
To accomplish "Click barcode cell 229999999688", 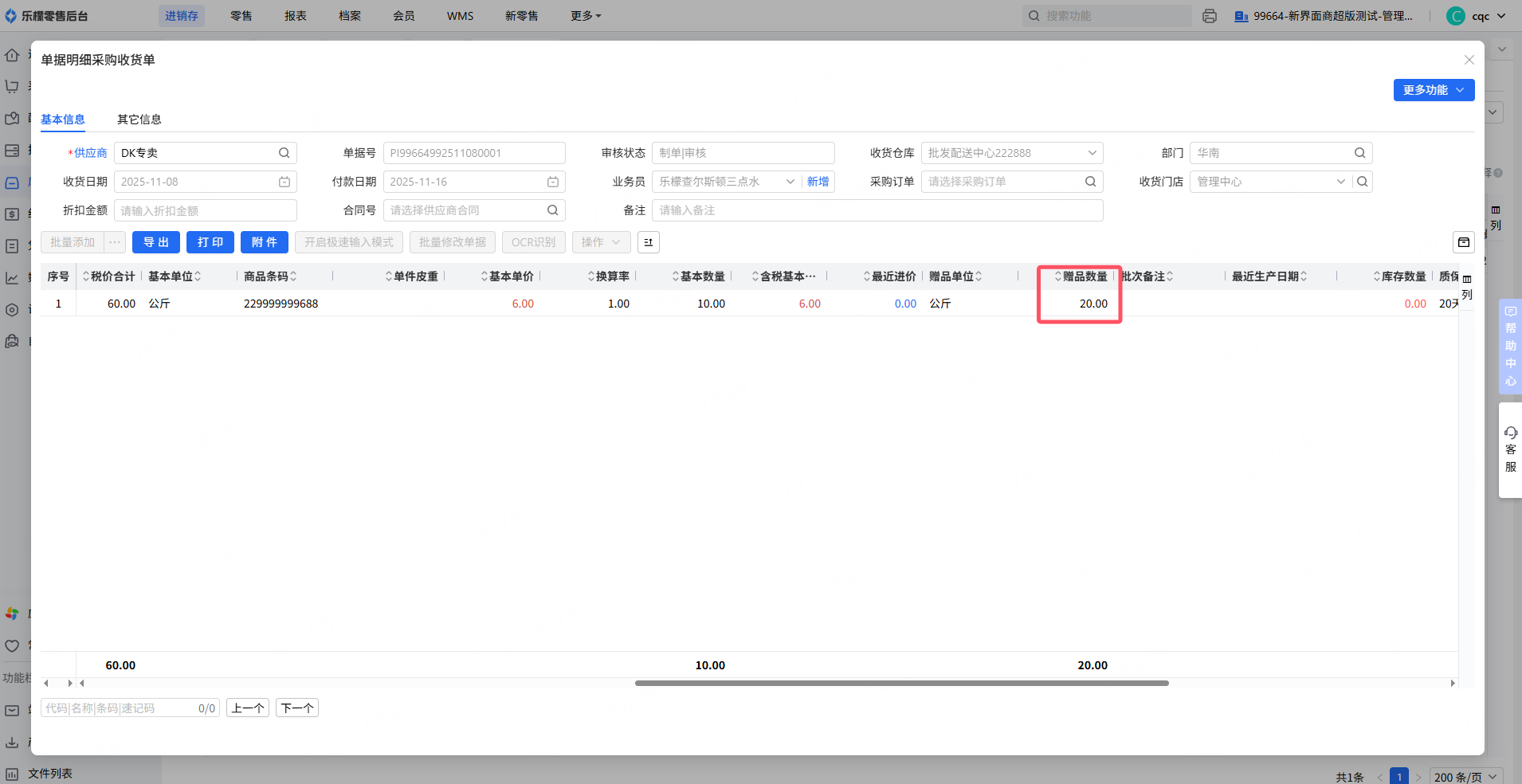I will pyautogui.click(x=281, y=304).
